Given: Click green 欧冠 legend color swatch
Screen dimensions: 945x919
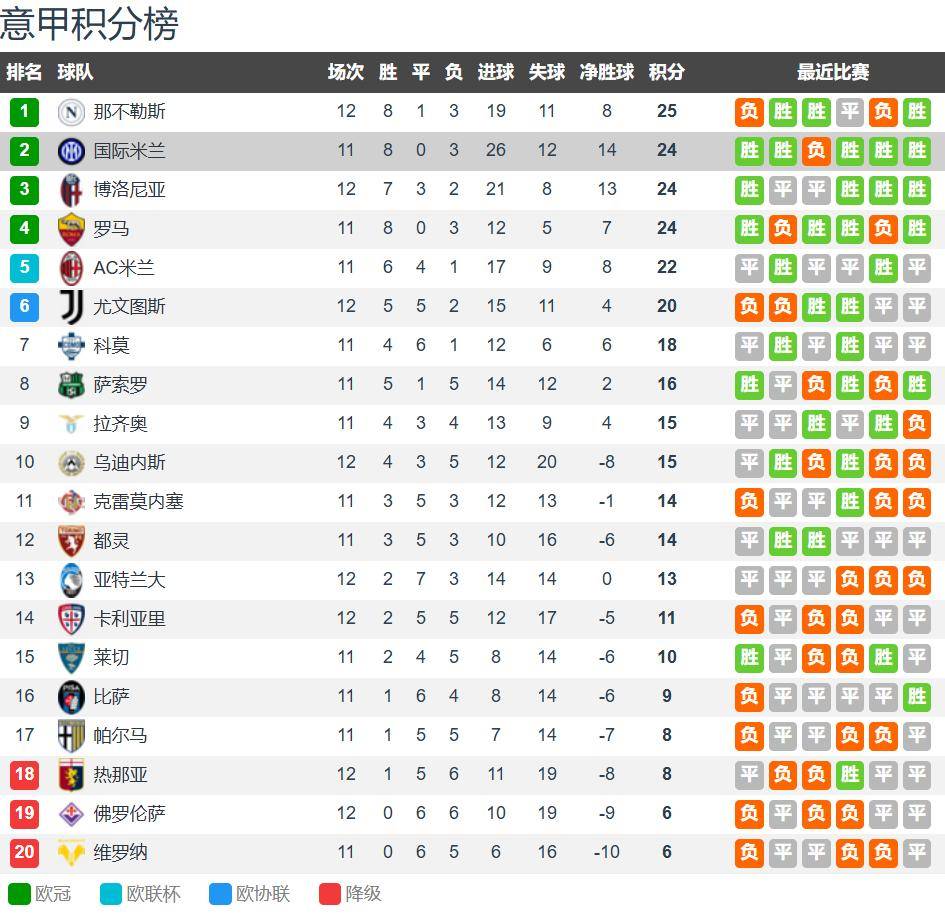Looking at the screenshot, I should (x=19, y=894).
